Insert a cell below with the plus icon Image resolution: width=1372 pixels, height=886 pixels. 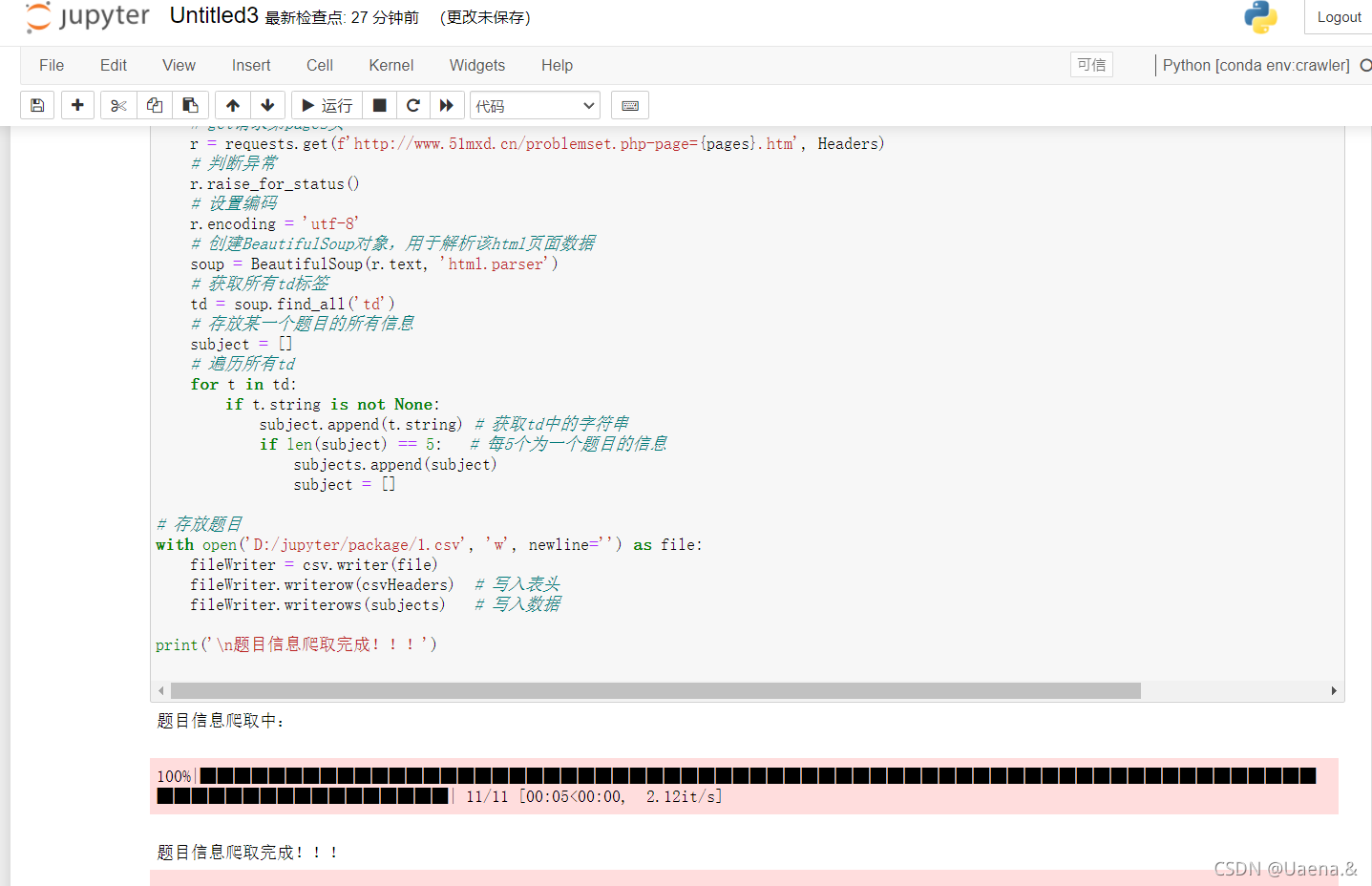[x=77, y=105]
